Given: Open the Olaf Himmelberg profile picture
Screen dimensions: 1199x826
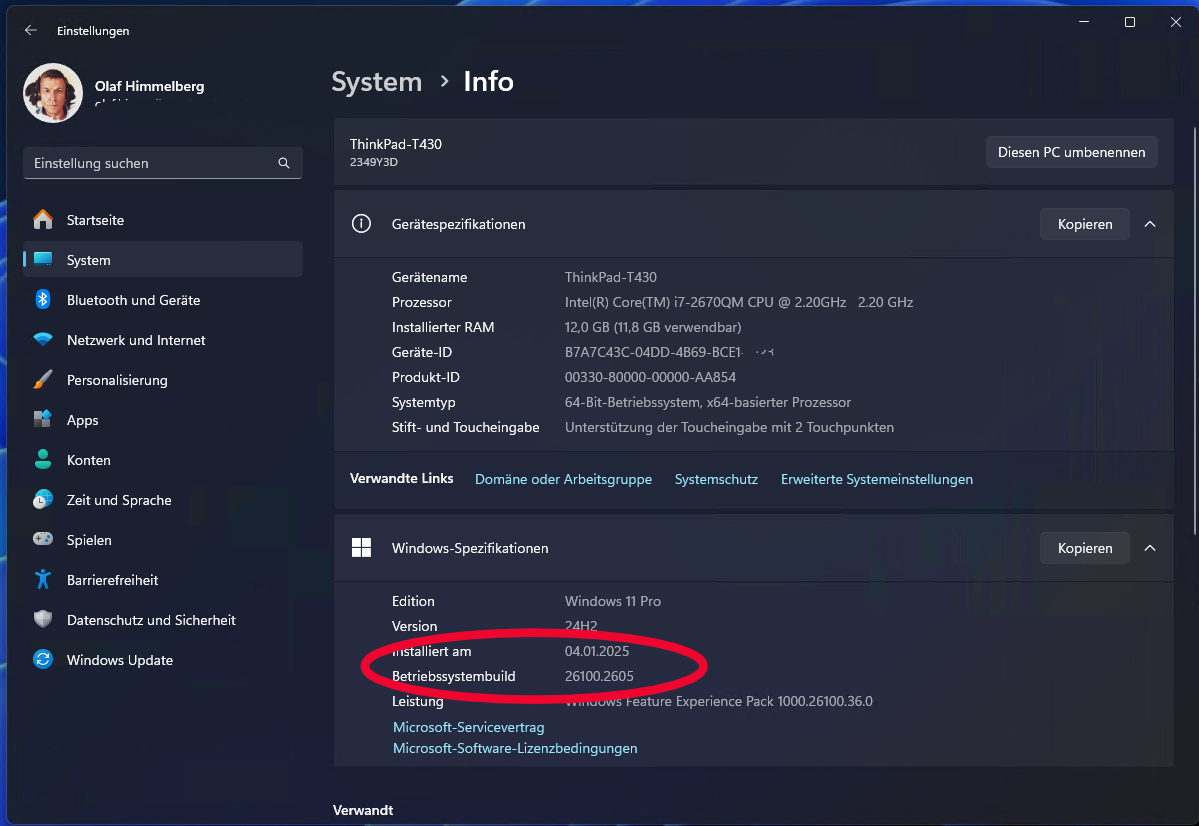Looking at the screenshot, I should click(x=53, y=93).
